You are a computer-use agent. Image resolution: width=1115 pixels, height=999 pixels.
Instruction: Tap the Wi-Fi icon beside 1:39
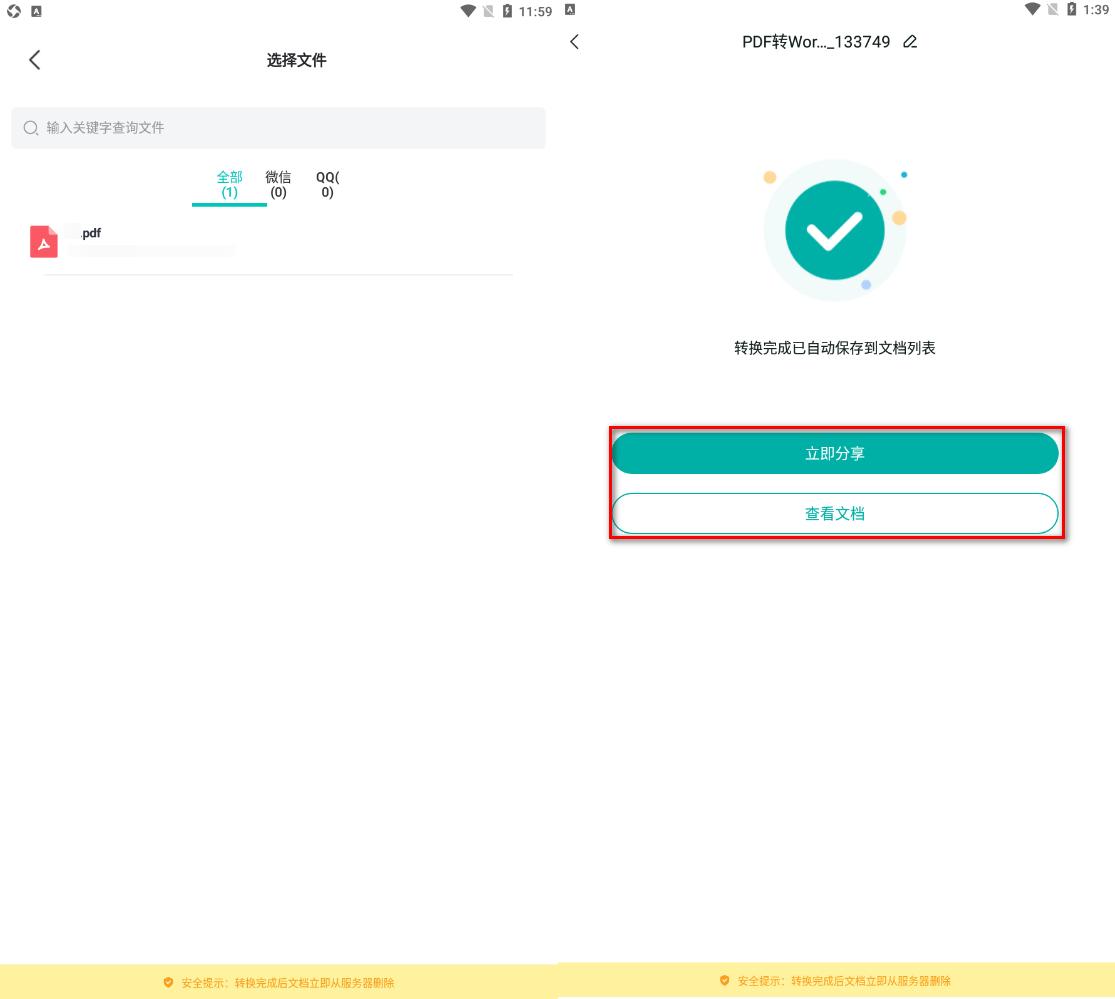tap(1033, 9)
